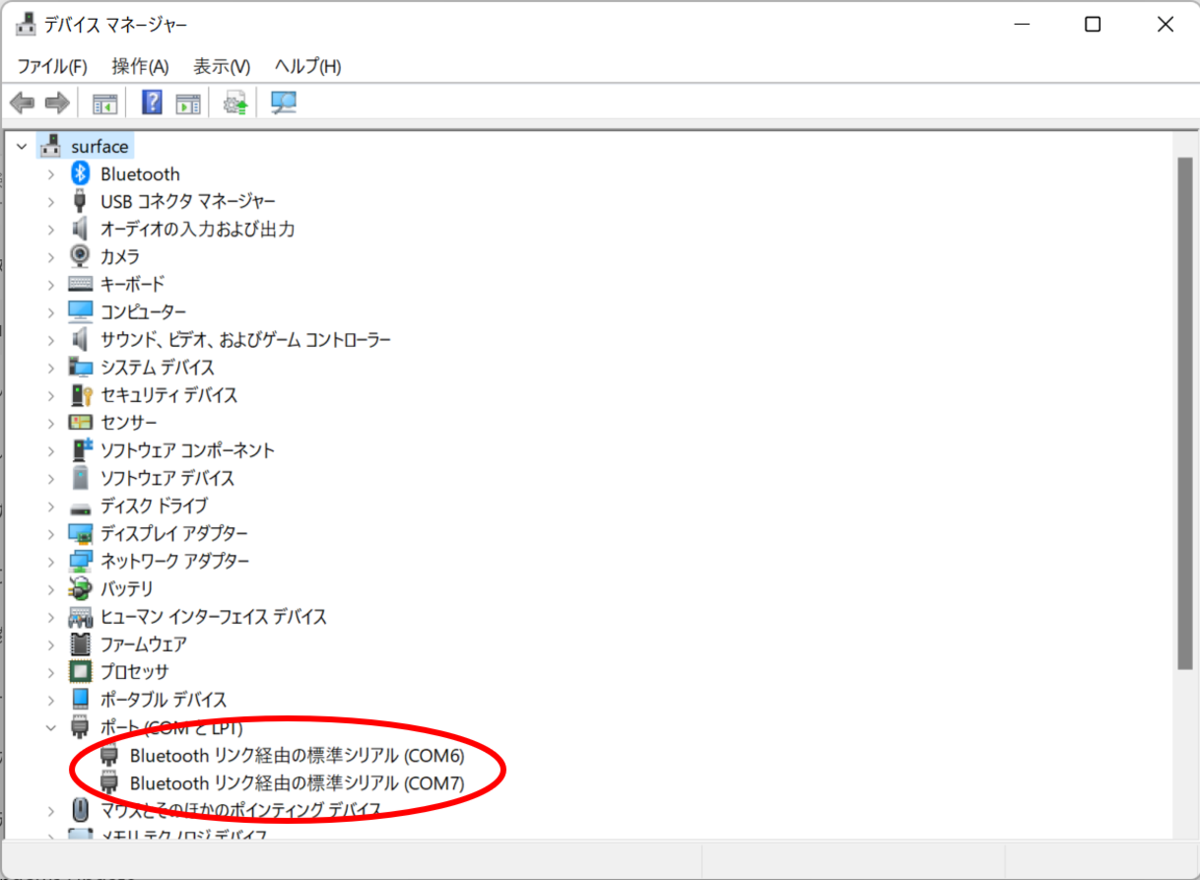Image resolution: width=1200 pixels, height=880 pixels.
Task: Select the バッテリ battery icon
Action: tap(81, 589)
